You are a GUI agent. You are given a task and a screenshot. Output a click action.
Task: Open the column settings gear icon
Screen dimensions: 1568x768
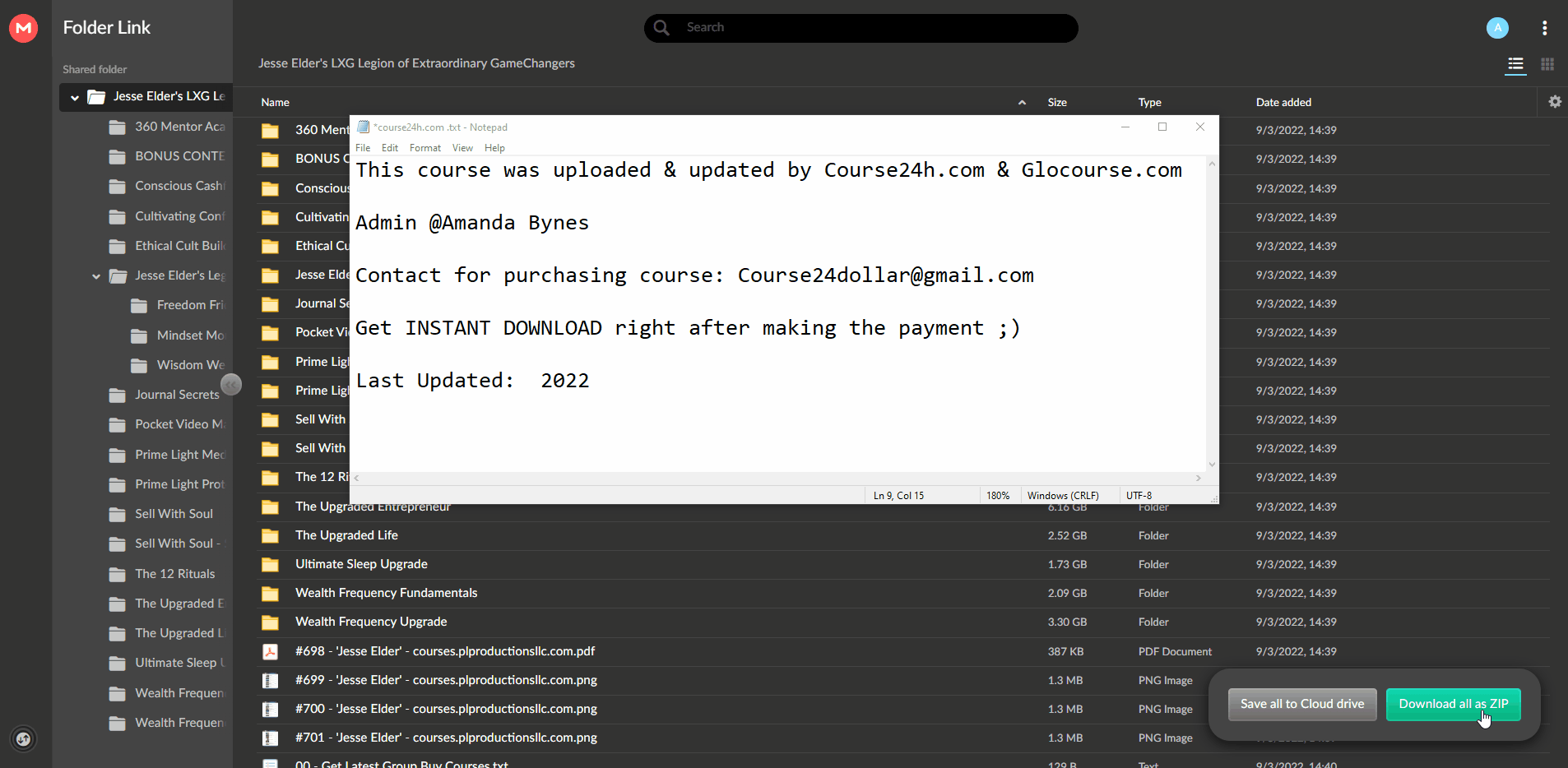coord(1555,102)
